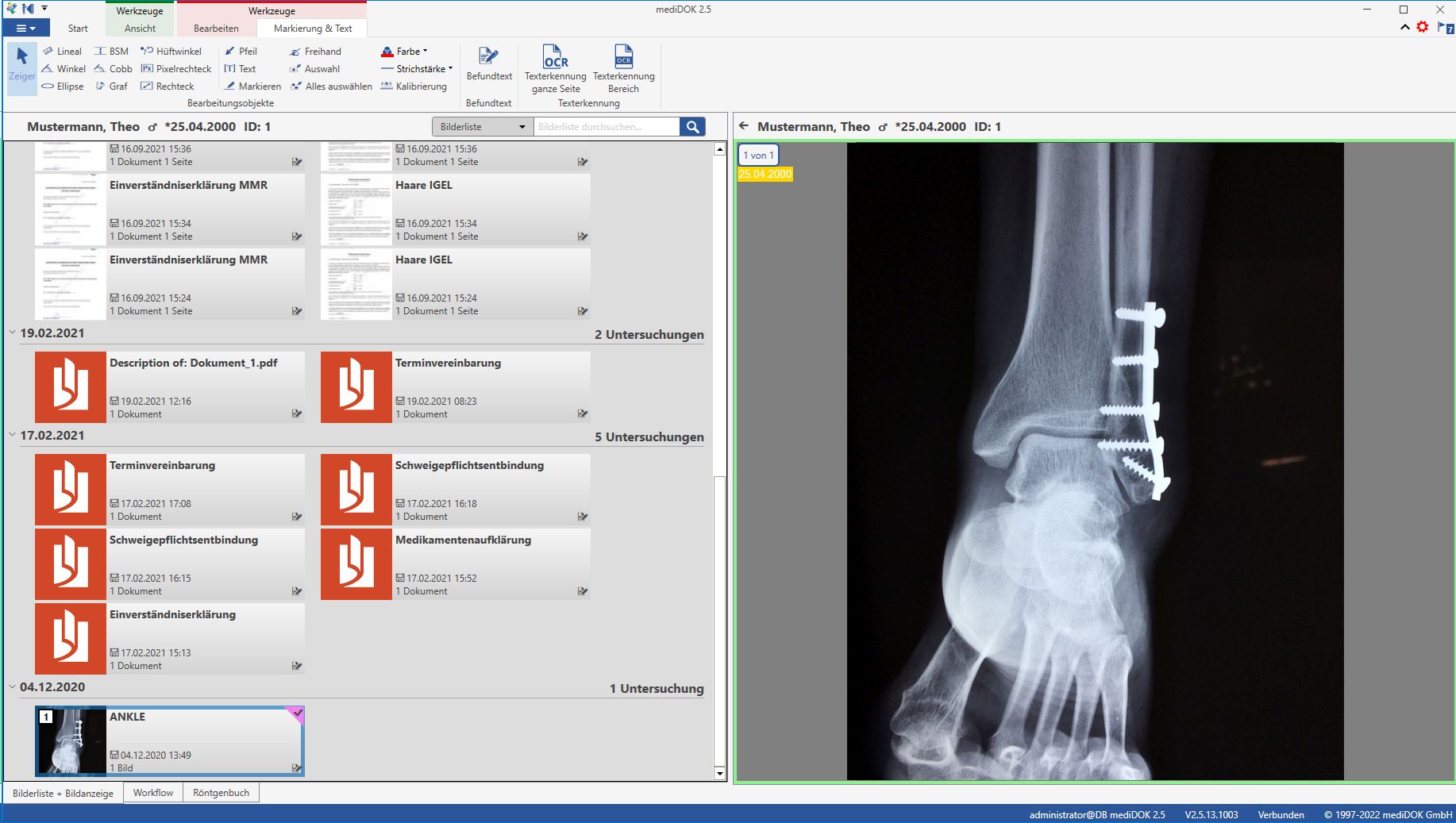Viewport: 1456px width, 823px height.
Task: Activate the Hüftwinkel tool
Action: point(171,52)
